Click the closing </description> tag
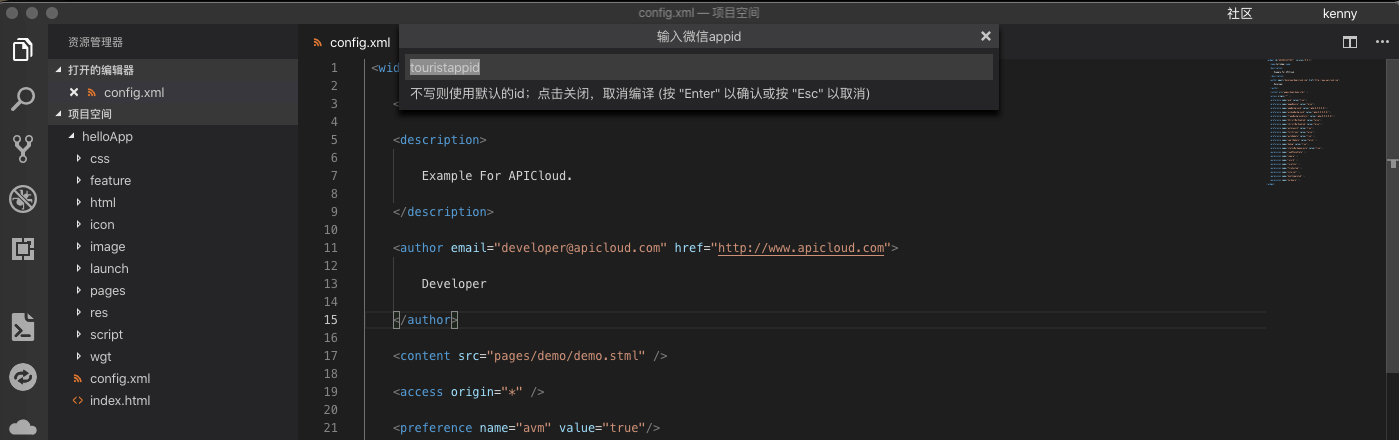 [443, 211]
